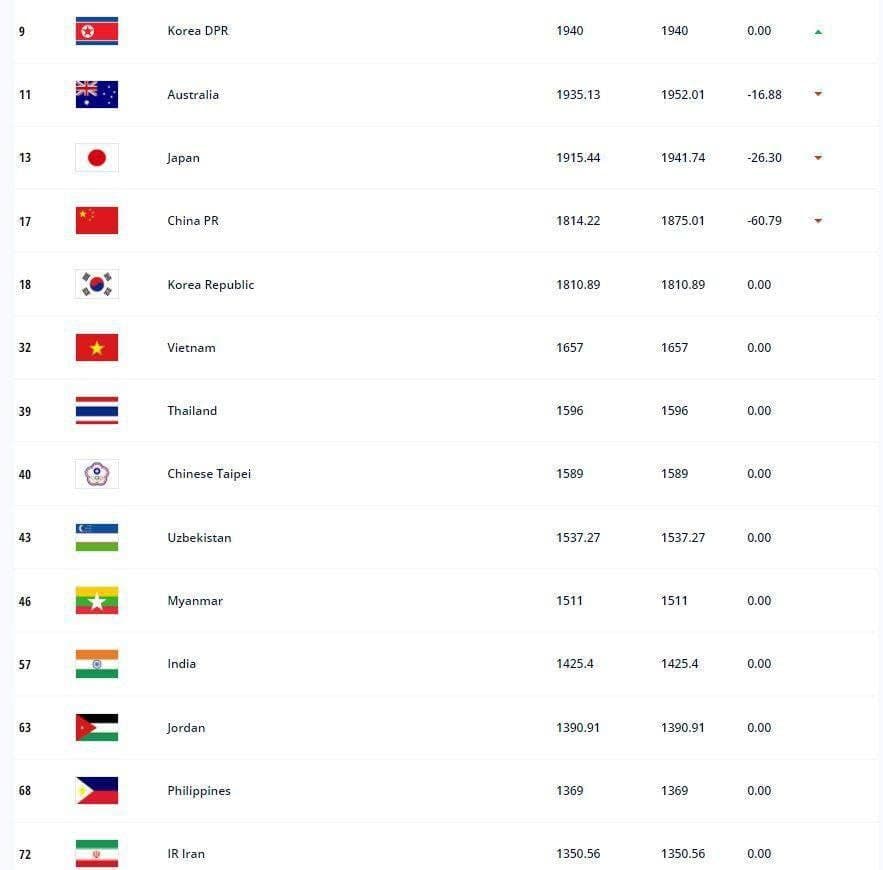Click the IR Iran flag icon
Screen dimensions: 883x870
(x=97, y=854)
